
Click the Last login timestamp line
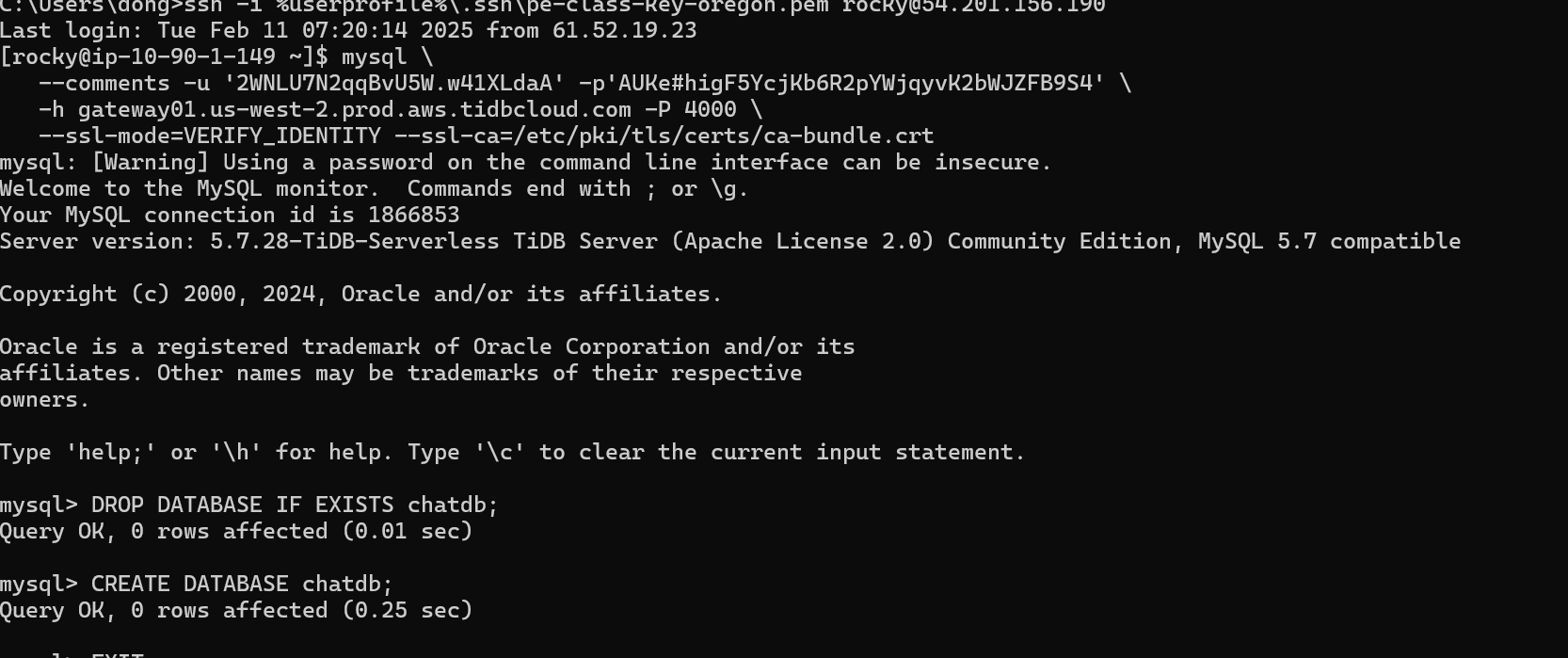(x=348, y=30)
